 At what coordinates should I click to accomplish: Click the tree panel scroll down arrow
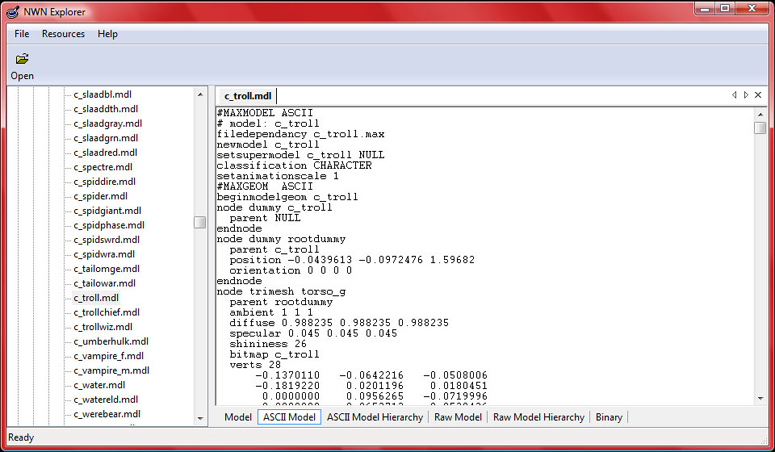pos(200,418)
